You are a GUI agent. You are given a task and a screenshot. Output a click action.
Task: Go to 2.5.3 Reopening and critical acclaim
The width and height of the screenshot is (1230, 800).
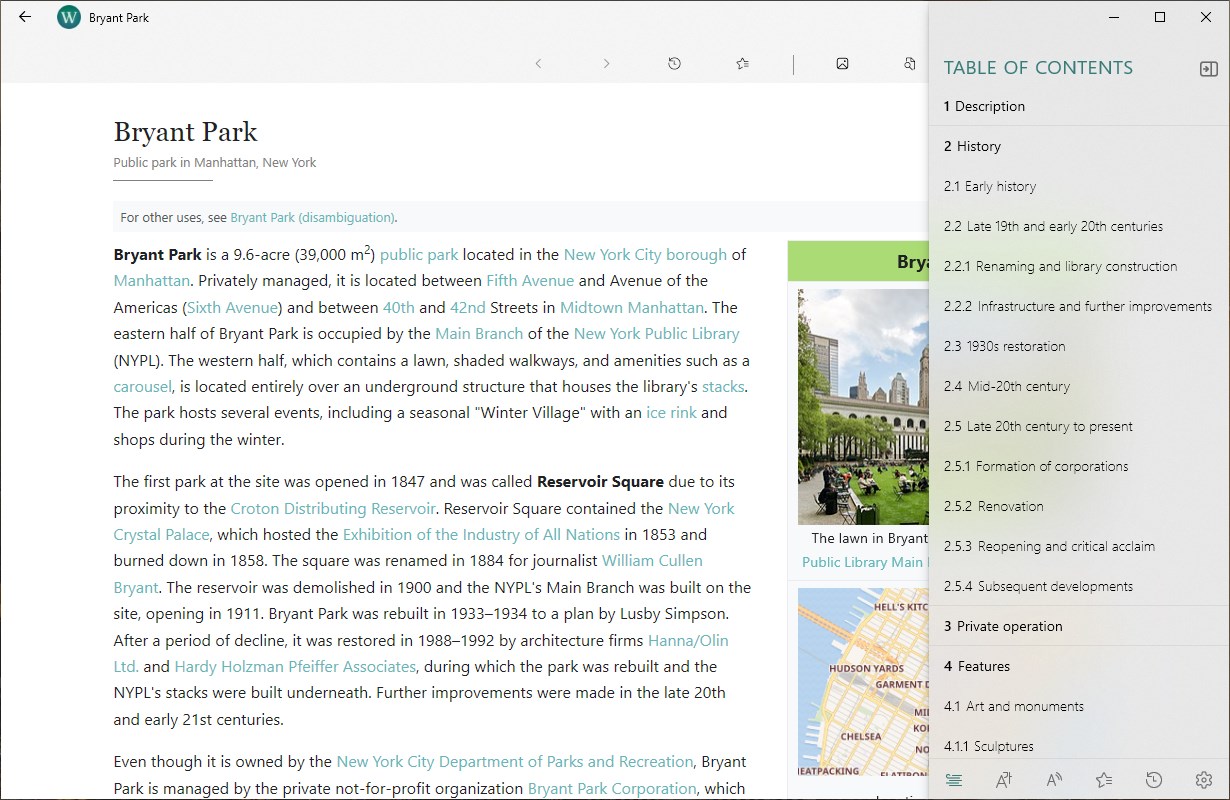(1079, 546)
